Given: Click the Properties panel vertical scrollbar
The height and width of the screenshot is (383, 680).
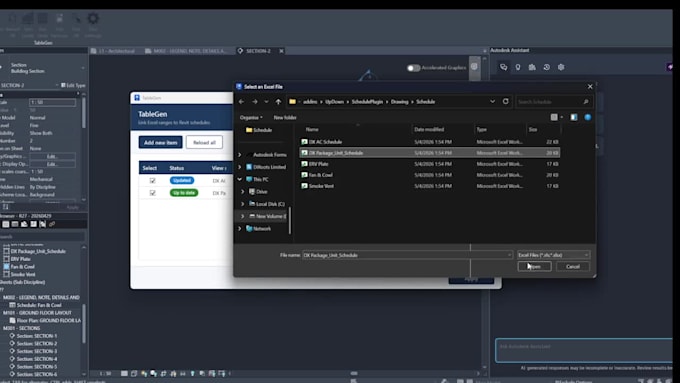Looking at the screenshot, I should pyautogui.click(x=84, y=113).
